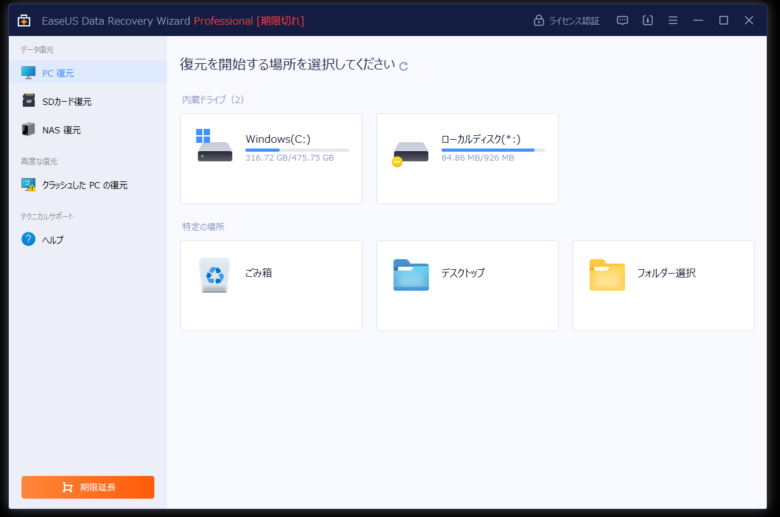Click the import/download icon in the title bar
The height and width of the screenshot is (517, 780).
648,20
